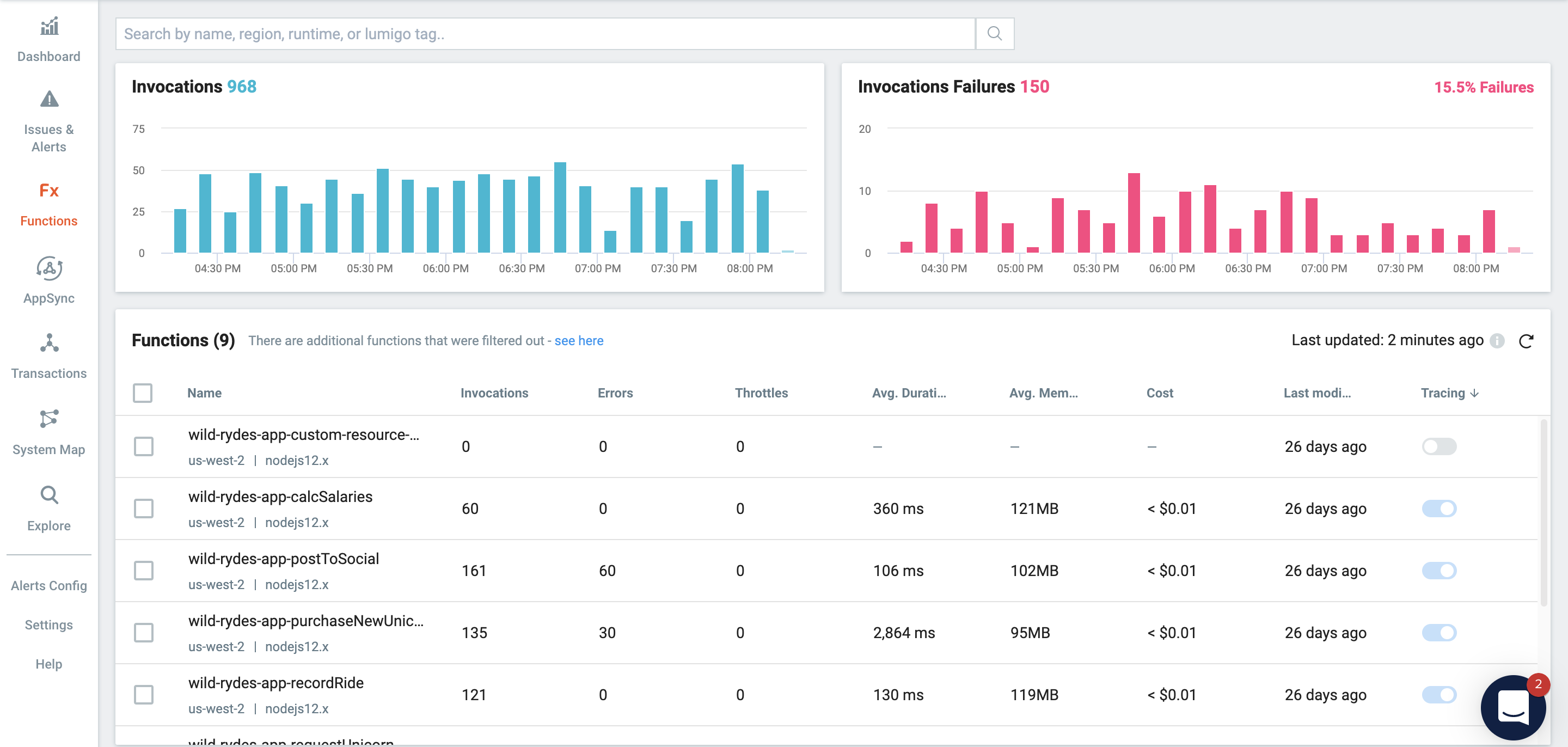
Task: Open the Transactions node icon
Action: point(48,344)
